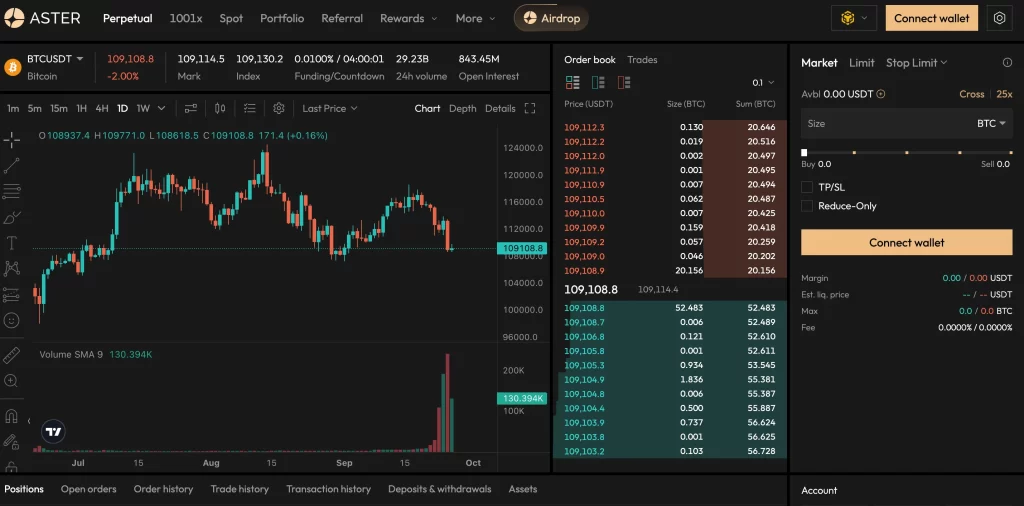Screen dimensions: 1024x506
Task: Enable the TP/SL checkbox
Action: 807,187
